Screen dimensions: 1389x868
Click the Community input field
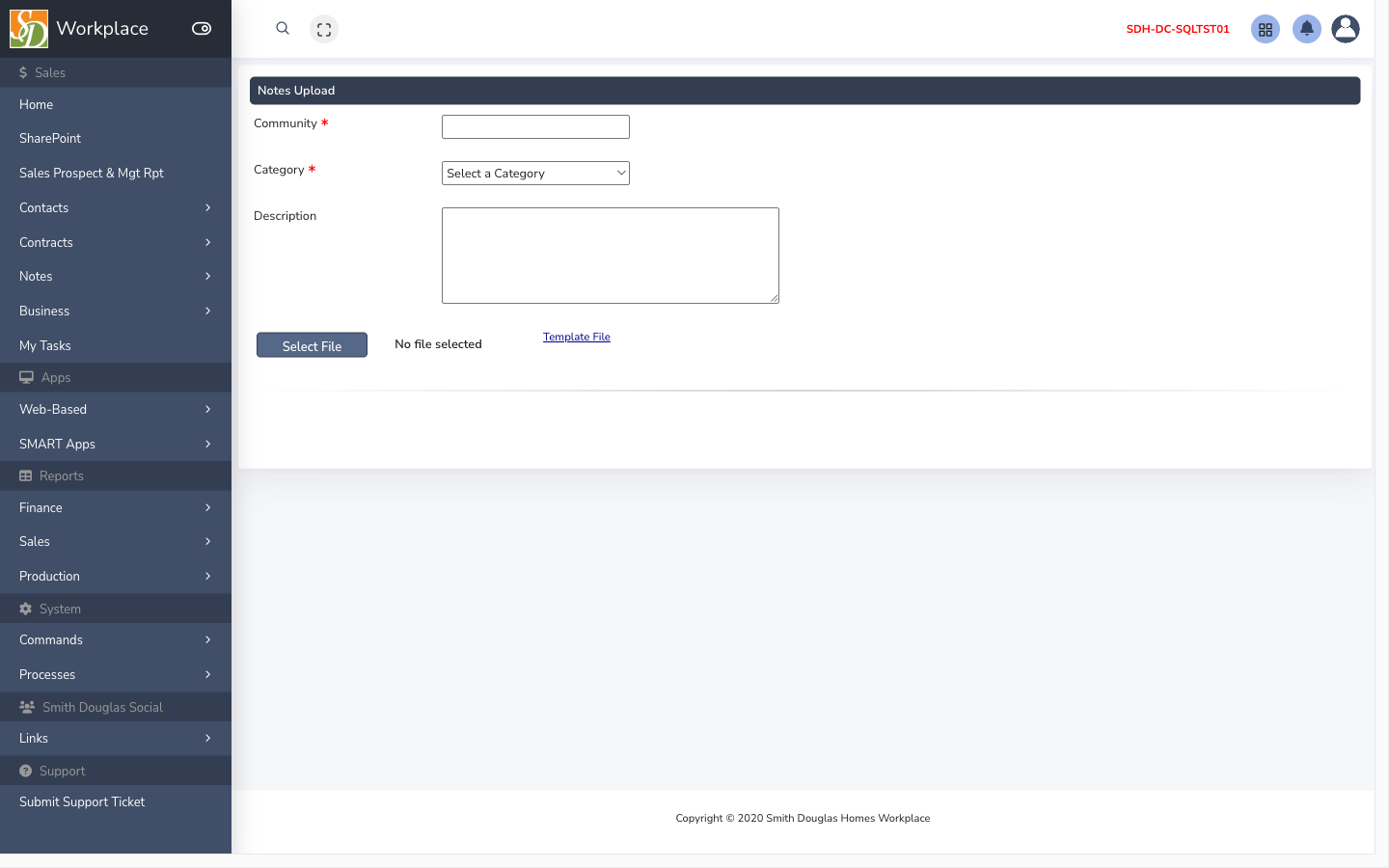tap(535, 126)
